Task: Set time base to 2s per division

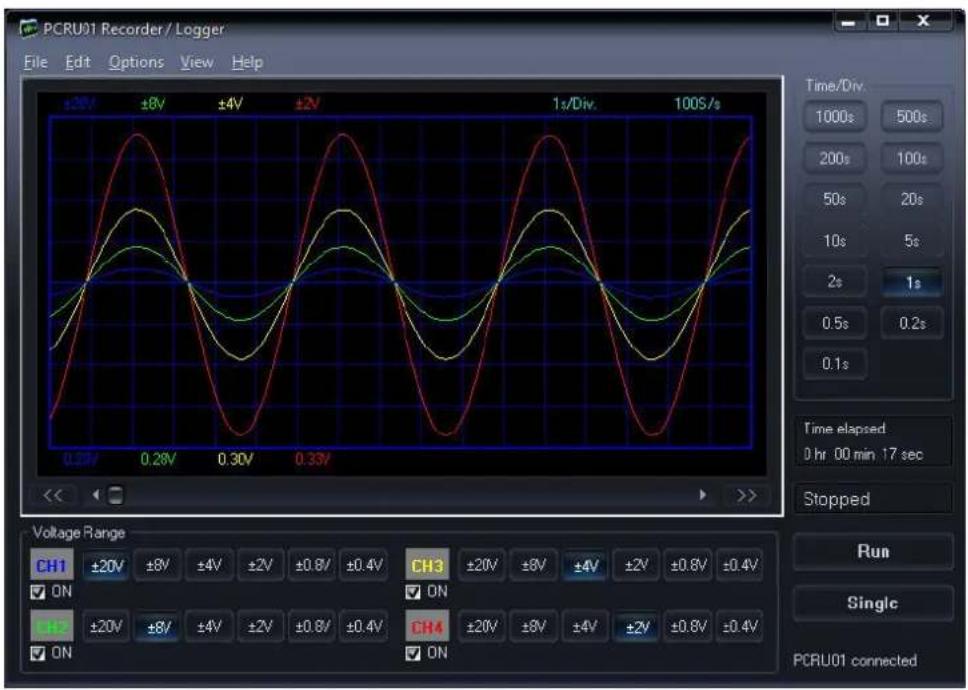Action: point(835,281)
